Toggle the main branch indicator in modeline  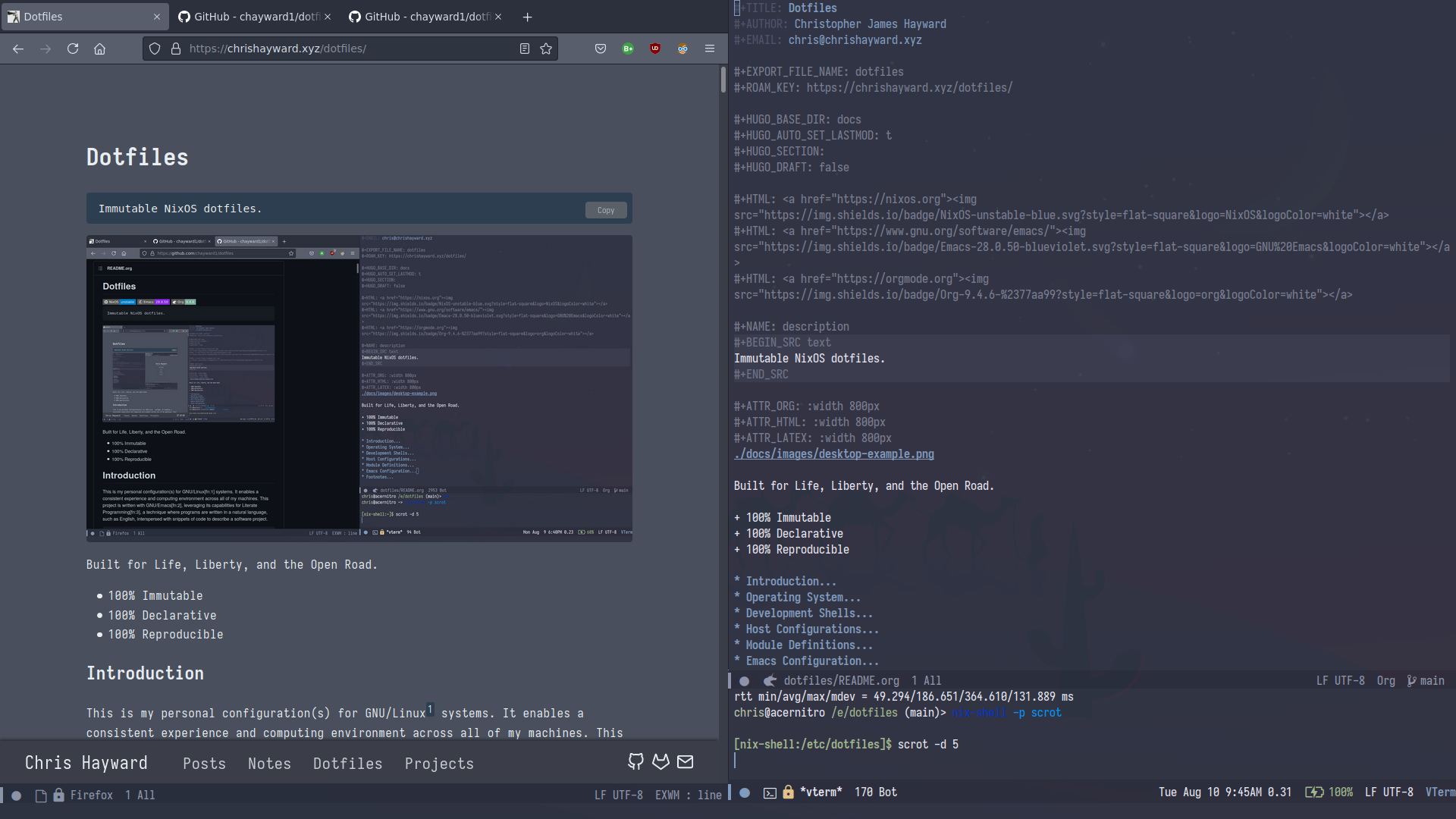click(1429, 680)
